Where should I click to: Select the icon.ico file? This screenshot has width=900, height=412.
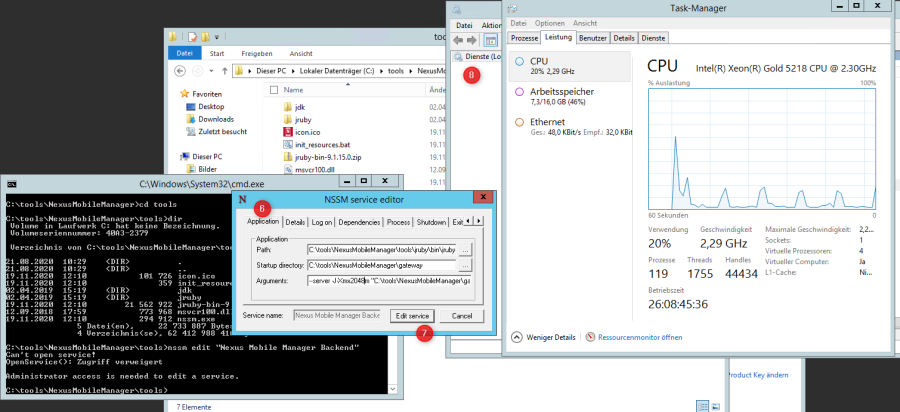[307, 132]
